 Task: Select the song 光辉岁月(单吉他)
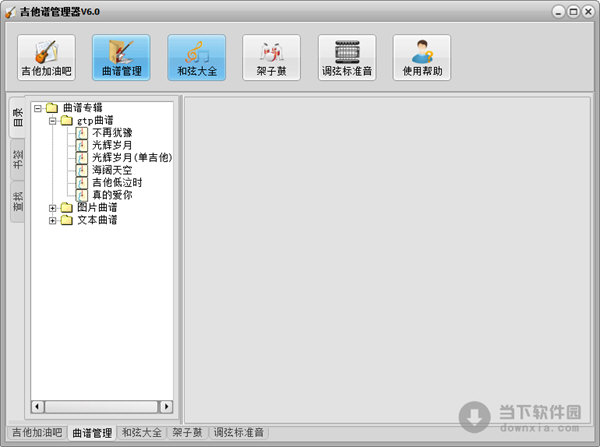(132, 158)
